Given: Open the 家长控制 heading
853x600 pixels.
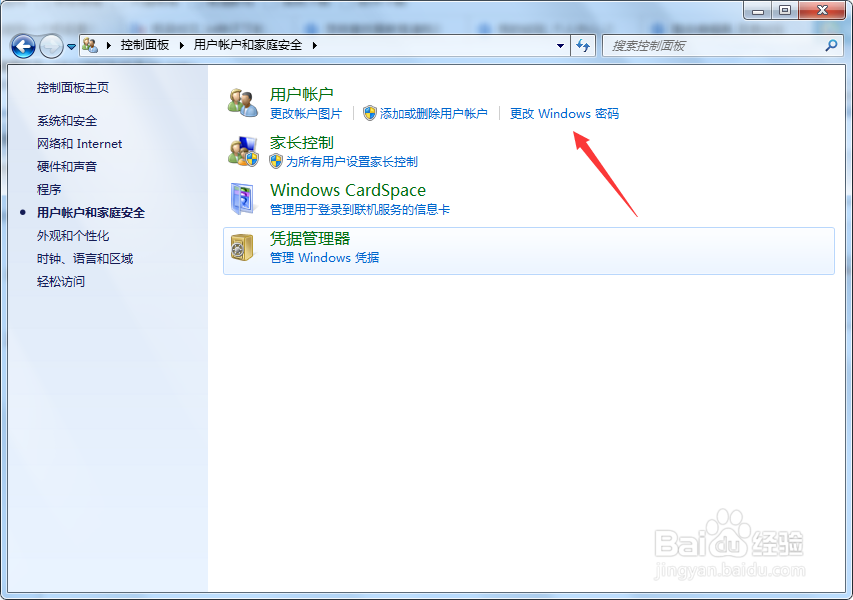Looking at the screenshot, I should [x=301, y=143].
